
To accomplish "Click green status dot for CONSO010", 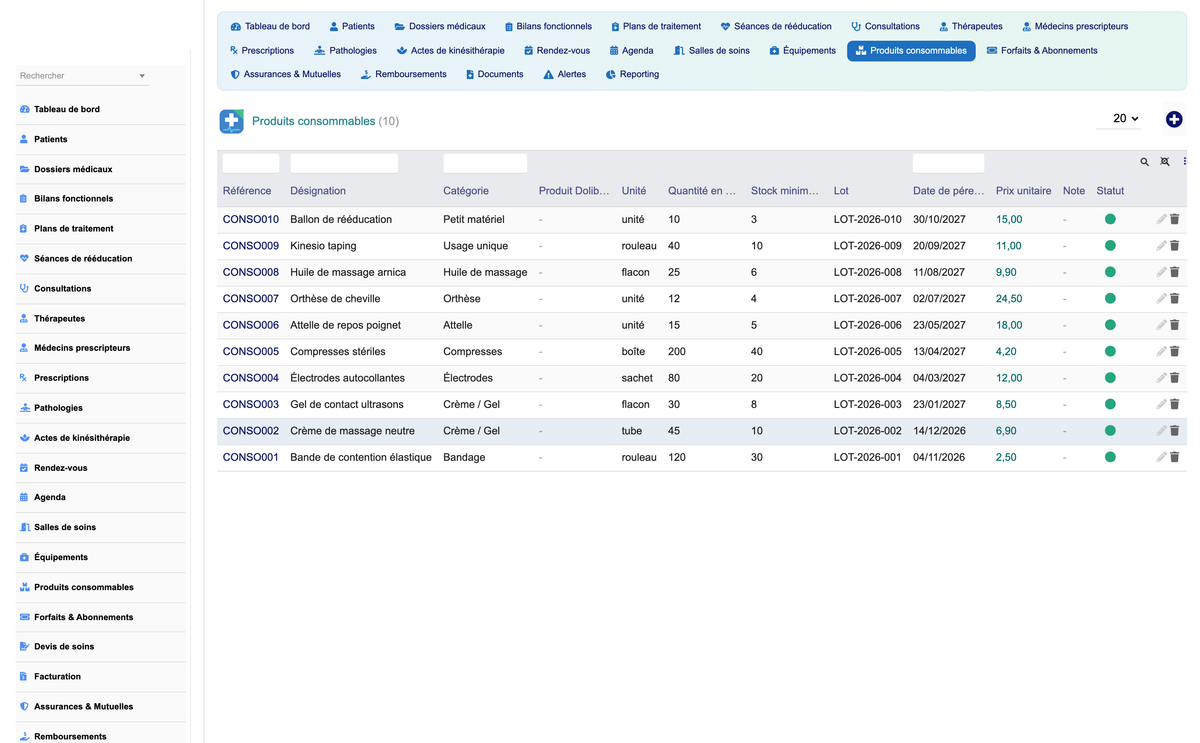I will pos(1110,219).
